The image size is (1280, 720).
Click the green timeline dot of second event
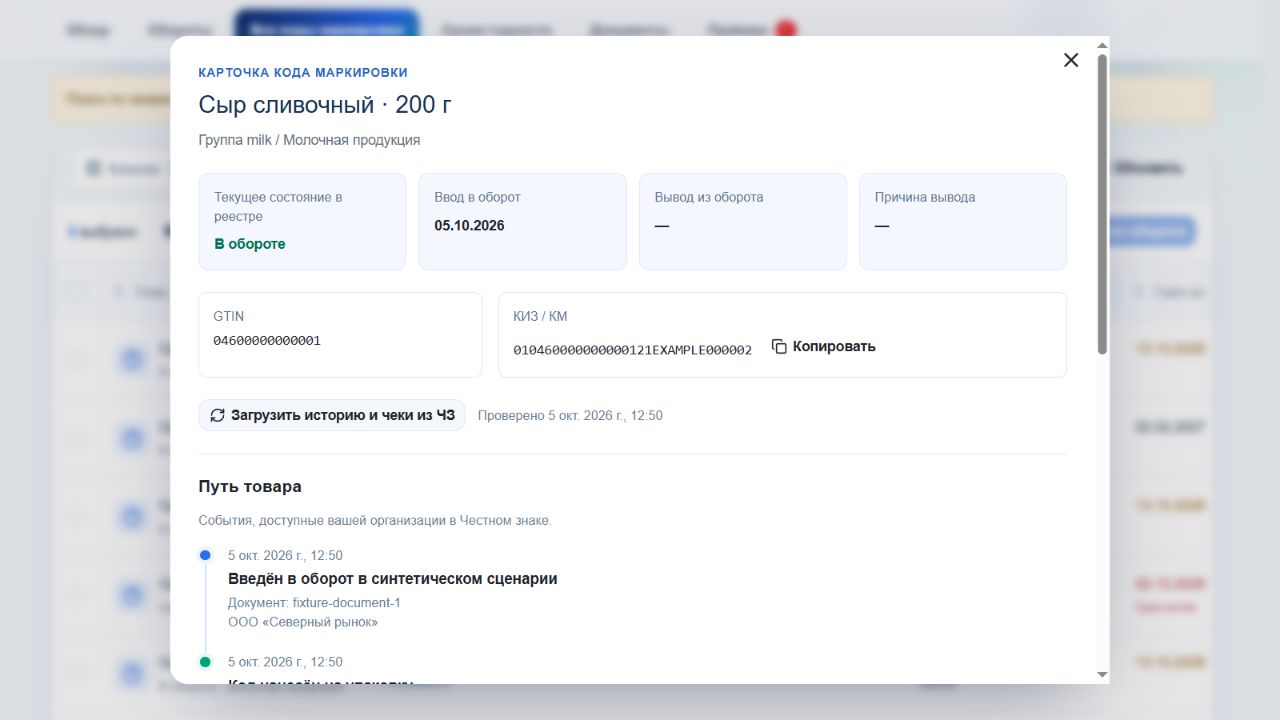tap(205, 662)
